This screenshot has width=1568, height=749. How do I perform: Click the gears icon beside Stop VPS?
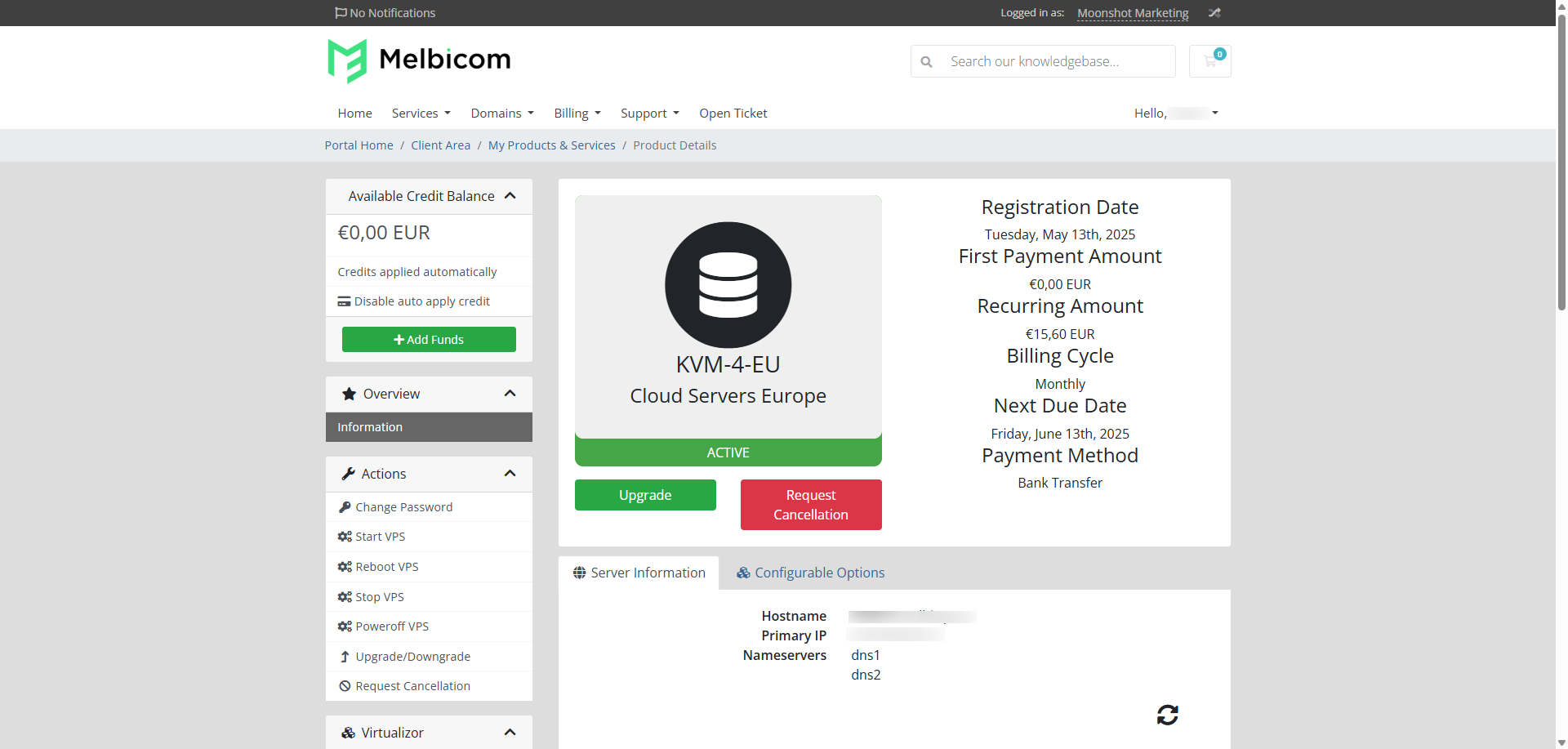(x=345, y=597)
